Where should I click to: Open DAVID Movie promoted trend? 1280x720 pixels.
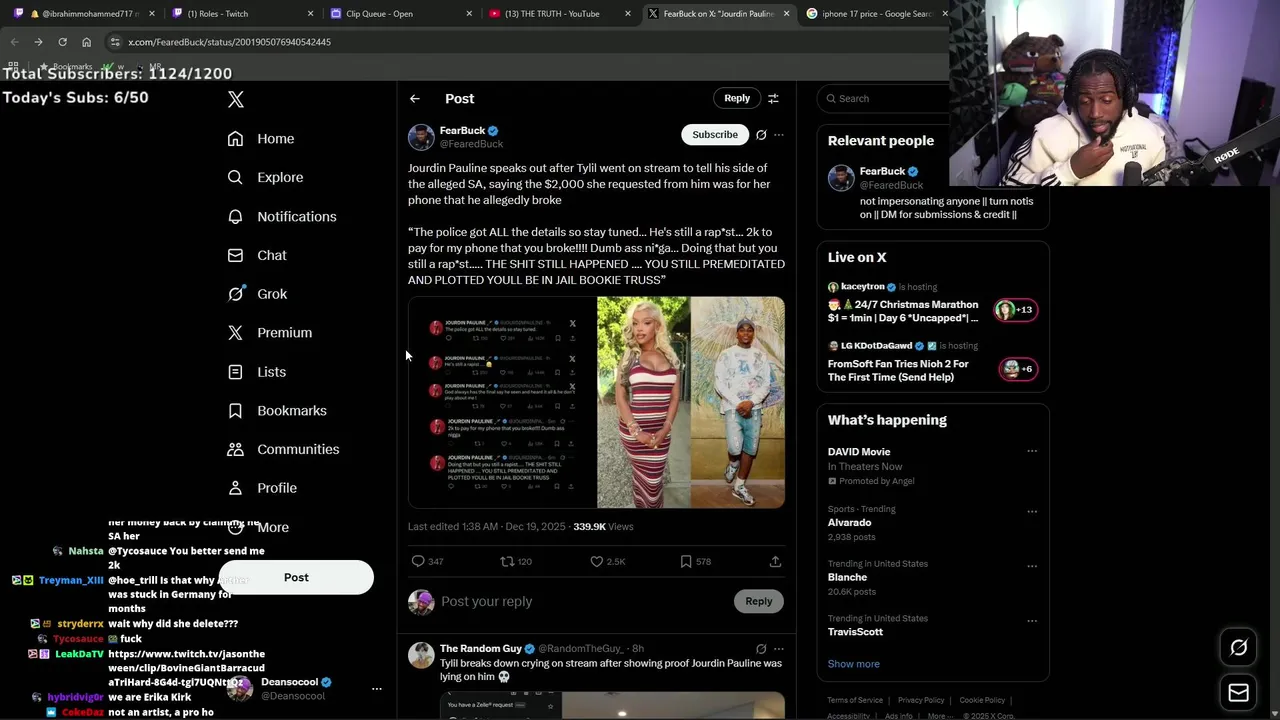click(x=932, y=466)
